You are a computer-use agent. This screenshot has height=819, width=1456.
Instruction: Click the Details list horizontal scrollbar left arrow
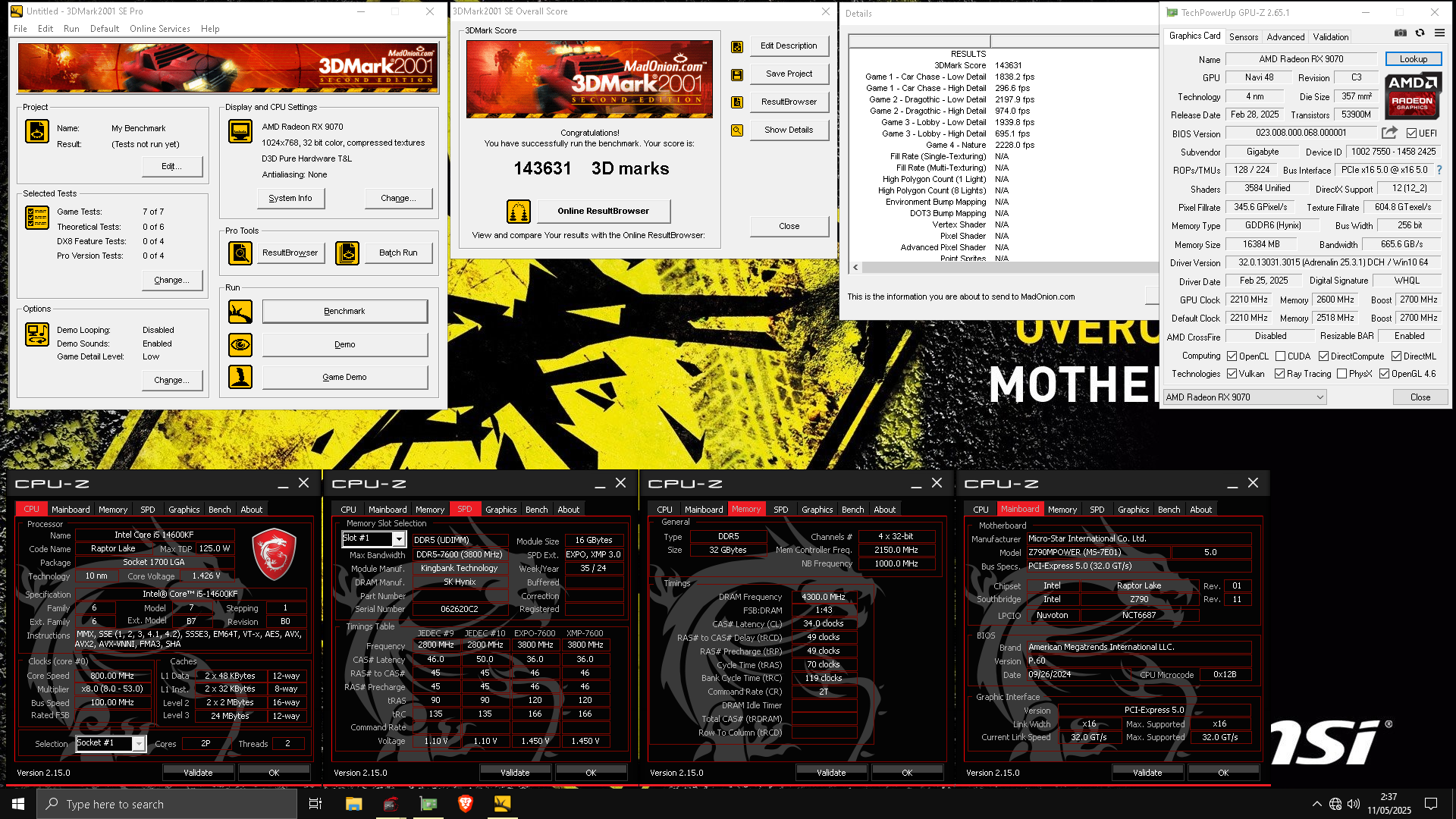point(855,268)
